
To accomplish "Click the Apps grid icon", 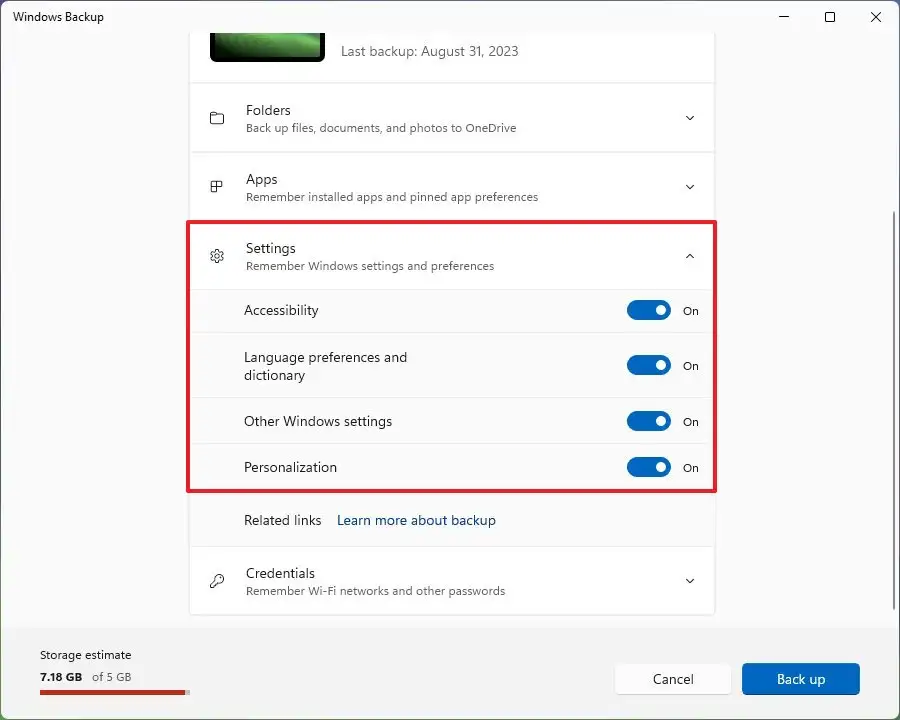I will [x=215, y=186].
